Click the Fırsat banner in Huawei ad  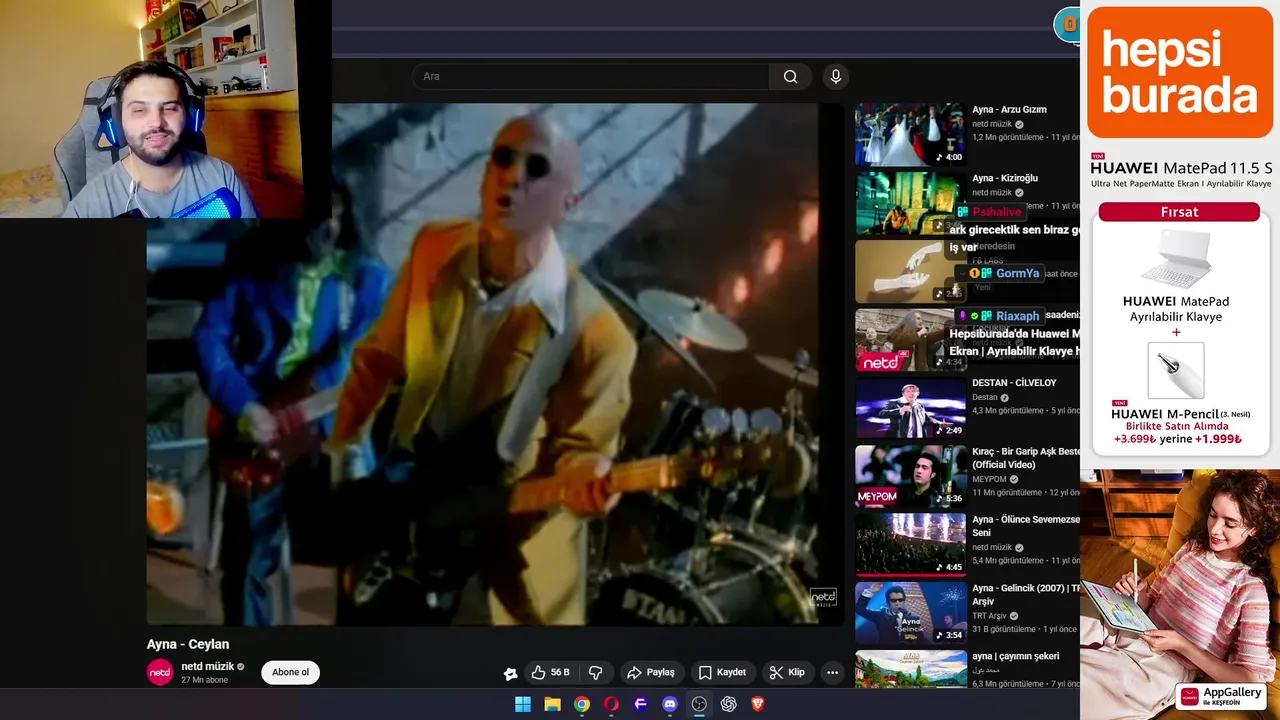point(1179,212)
